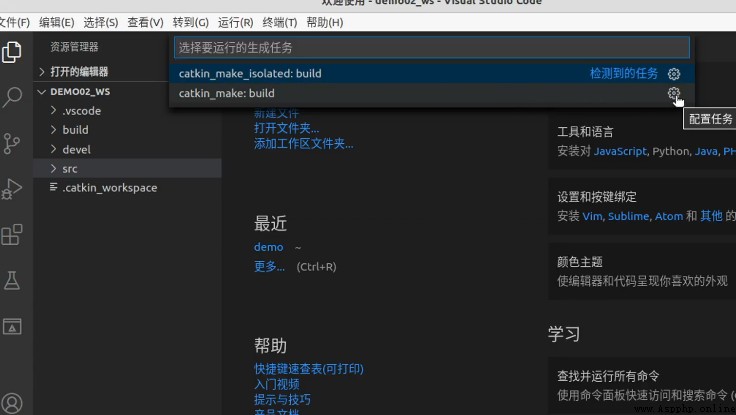This screenshot has width=736, height=415.
Task: Open Run and Debug view
Action: 12,189
